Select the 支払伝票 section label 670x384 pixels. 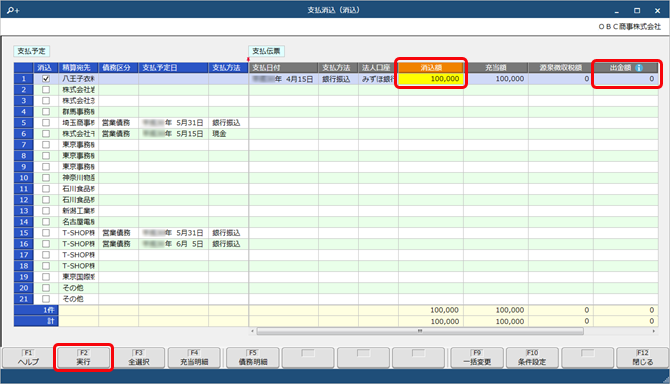pos(266,51)
